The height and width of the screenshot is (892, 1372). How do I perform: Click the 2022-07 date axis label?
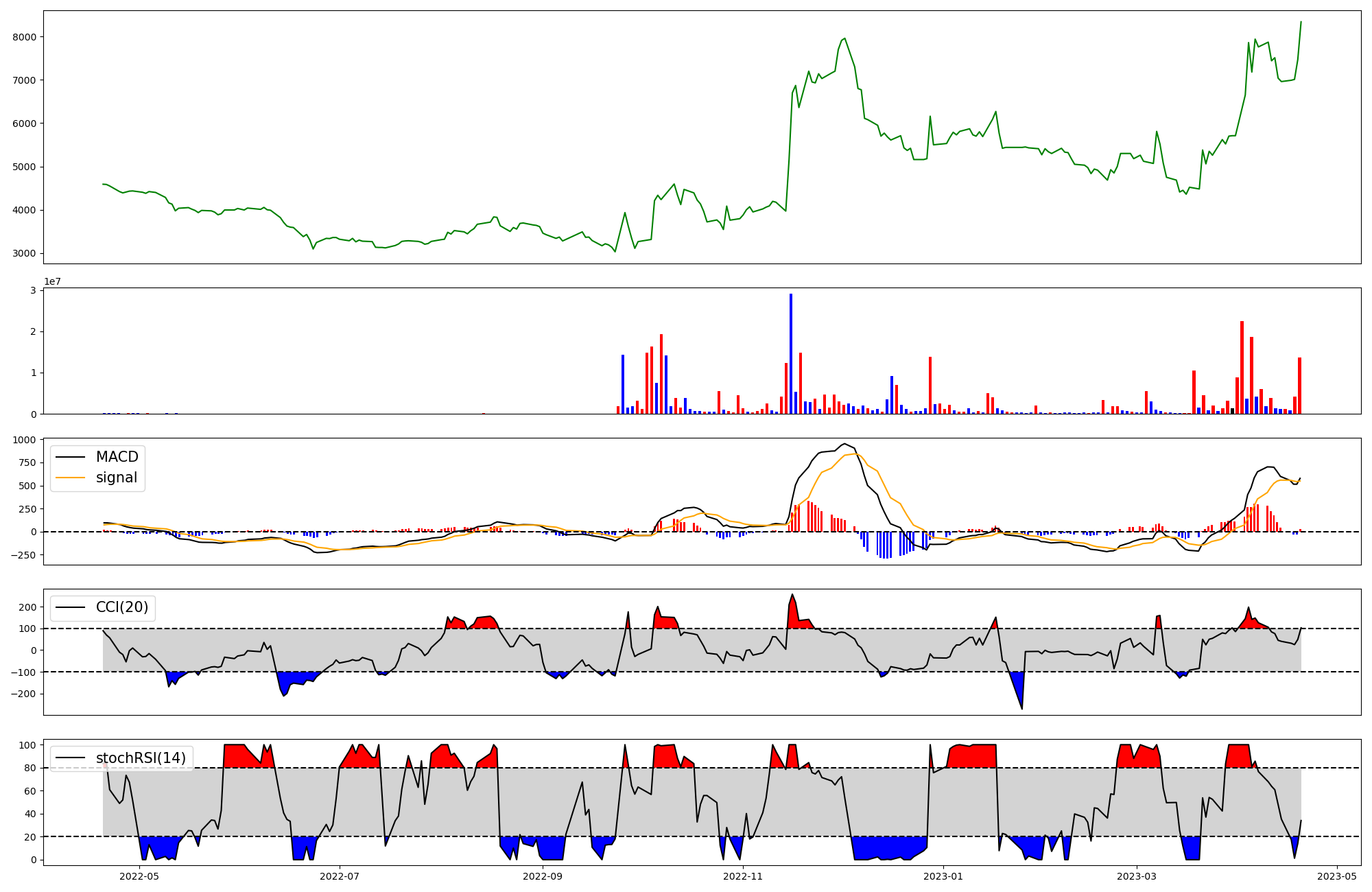tap(340, 876)
